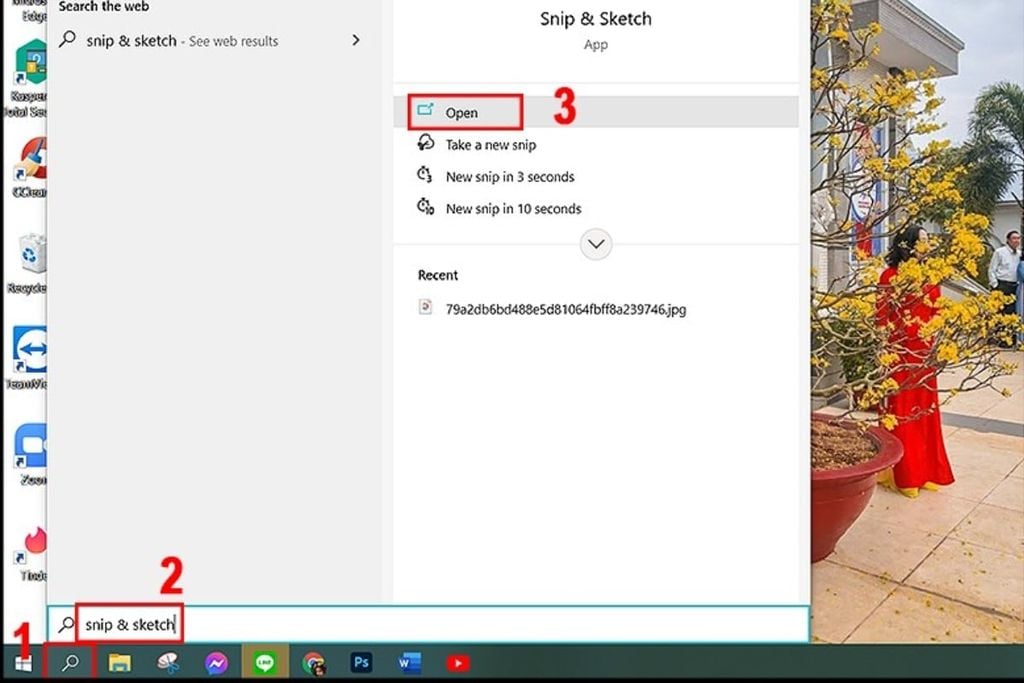Viewport: 1024px width, 683px height.
Task: Open Zoom desktop shortcut
Action: [x=31, y=454]
